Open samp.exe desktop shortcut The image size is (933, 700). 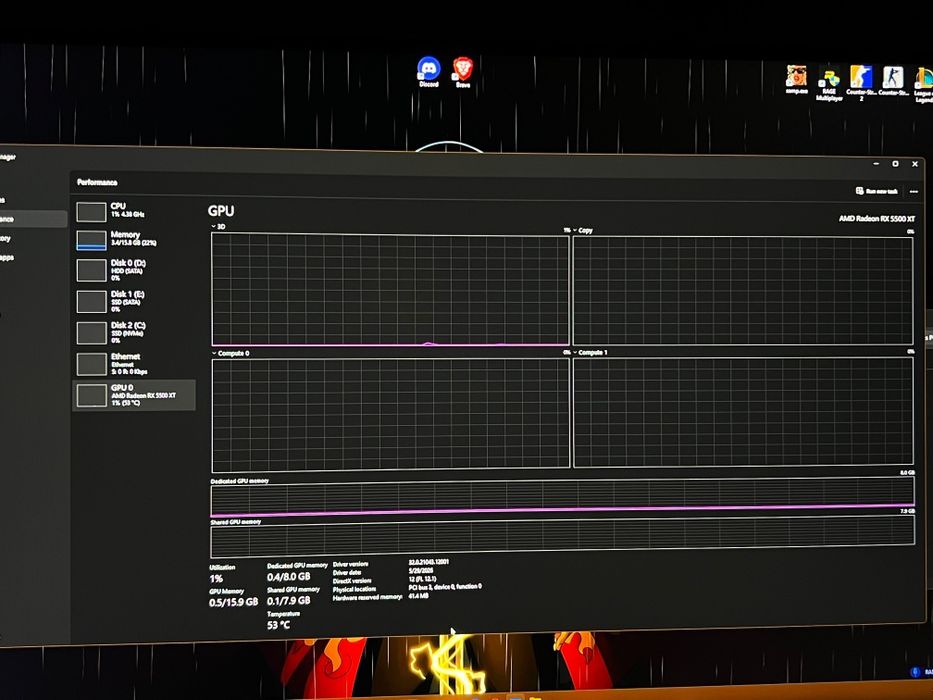click(796, 80)
